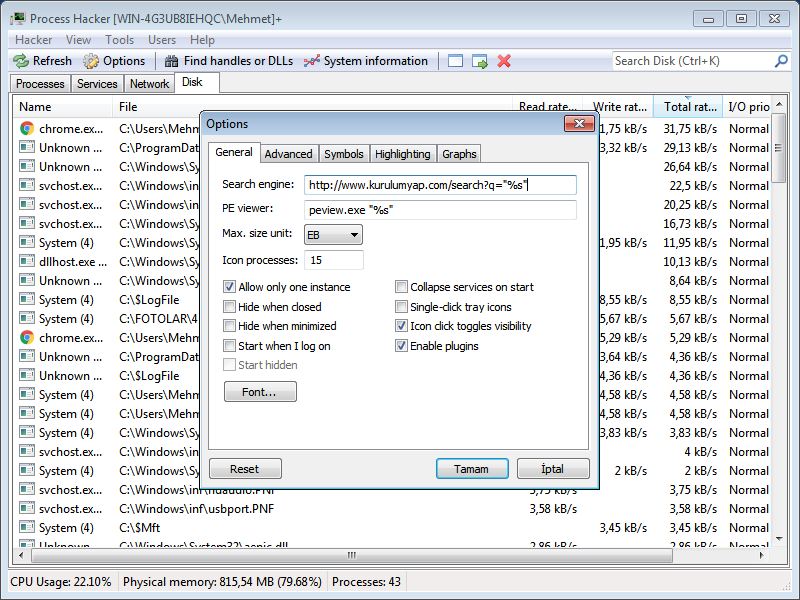Screen dimensions: 800x600
Task: Click the horizontal scrollbar right arrow
Action: tap(762, 555)
